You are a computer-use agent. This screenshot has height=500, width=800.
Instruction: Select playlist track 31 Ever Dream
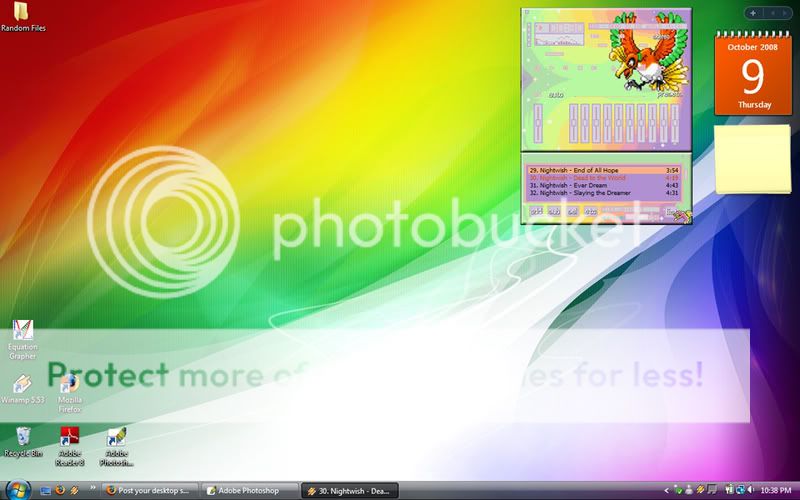604,186
